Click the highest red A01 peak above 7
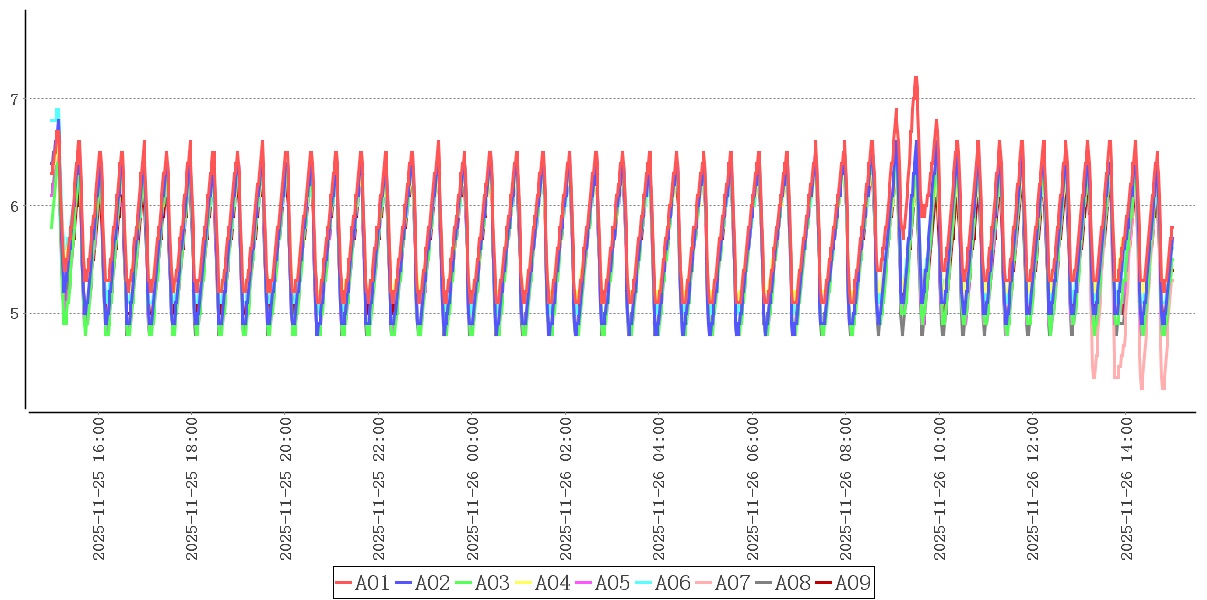The image size is (1207, 600). pos(915,78)
